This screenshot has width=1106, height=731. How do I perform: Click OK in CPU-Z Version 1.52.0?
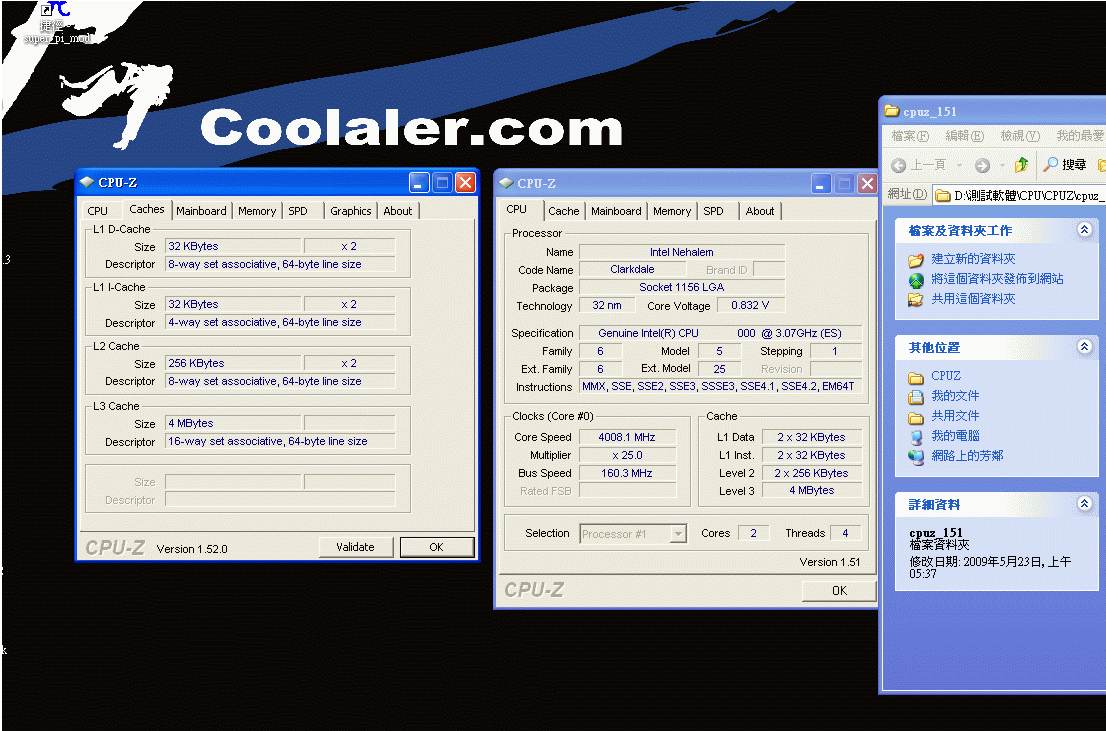coord(437,547)
